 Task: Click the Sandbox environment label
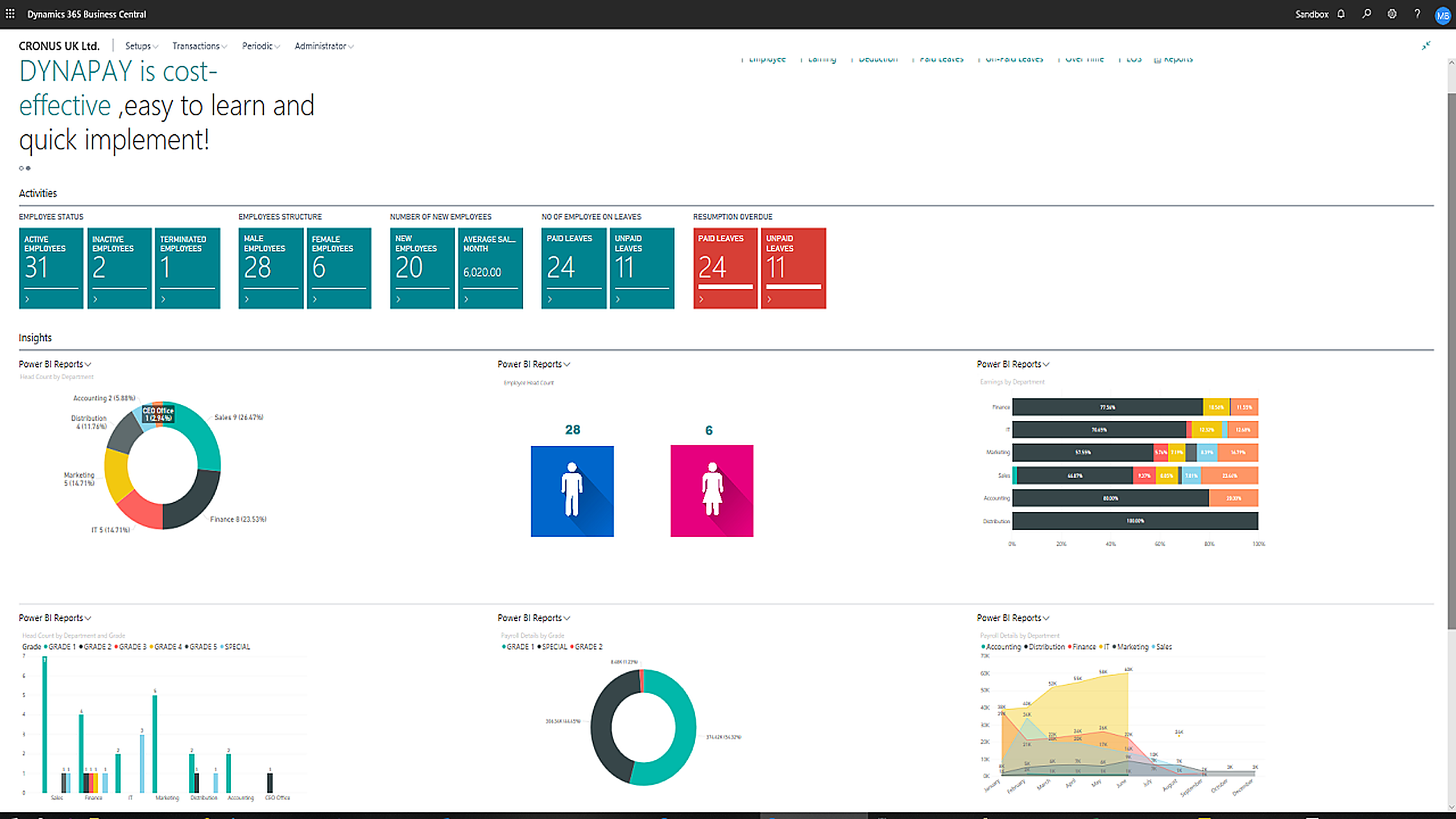coord(1312,14)
